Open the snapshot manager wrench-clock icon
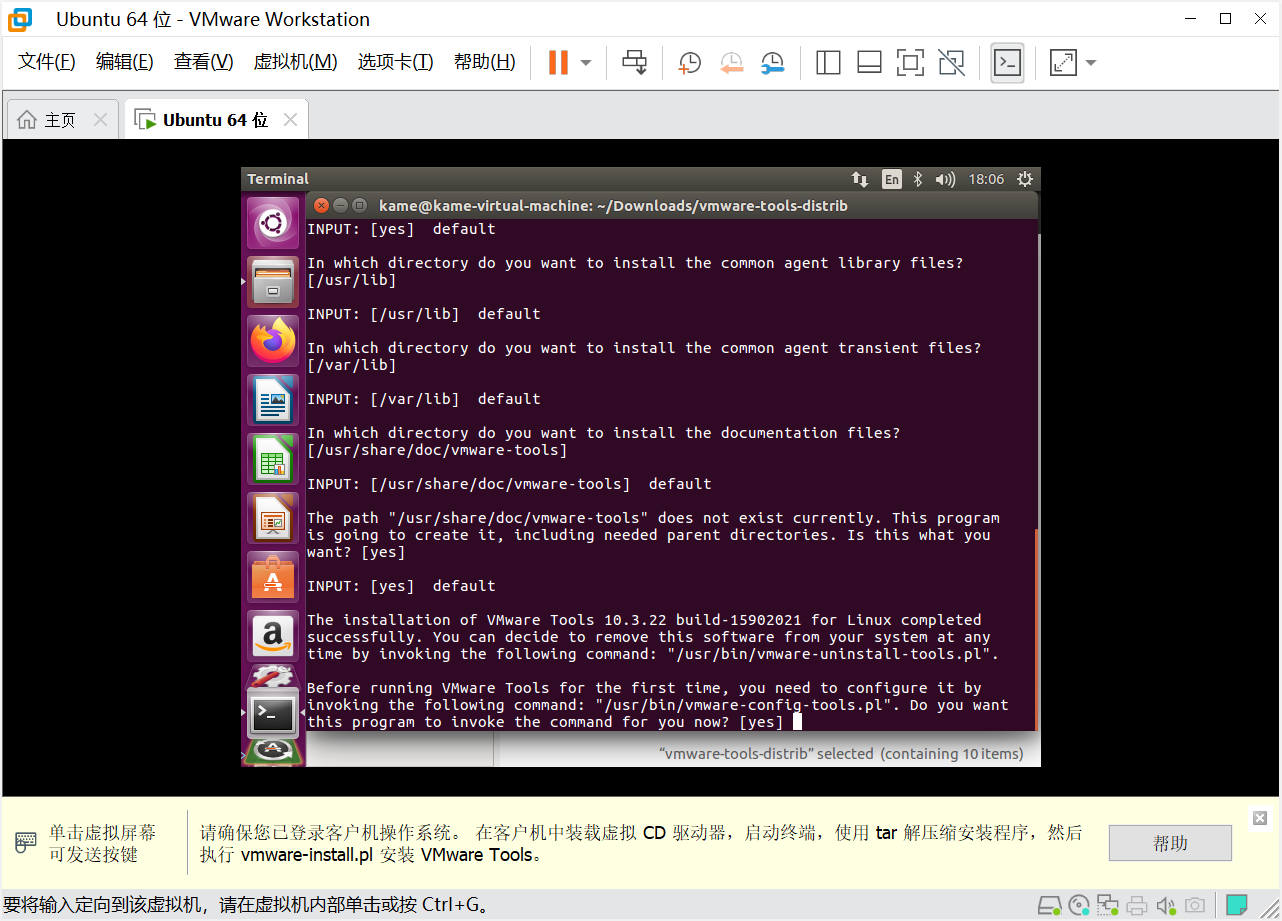 772,63
